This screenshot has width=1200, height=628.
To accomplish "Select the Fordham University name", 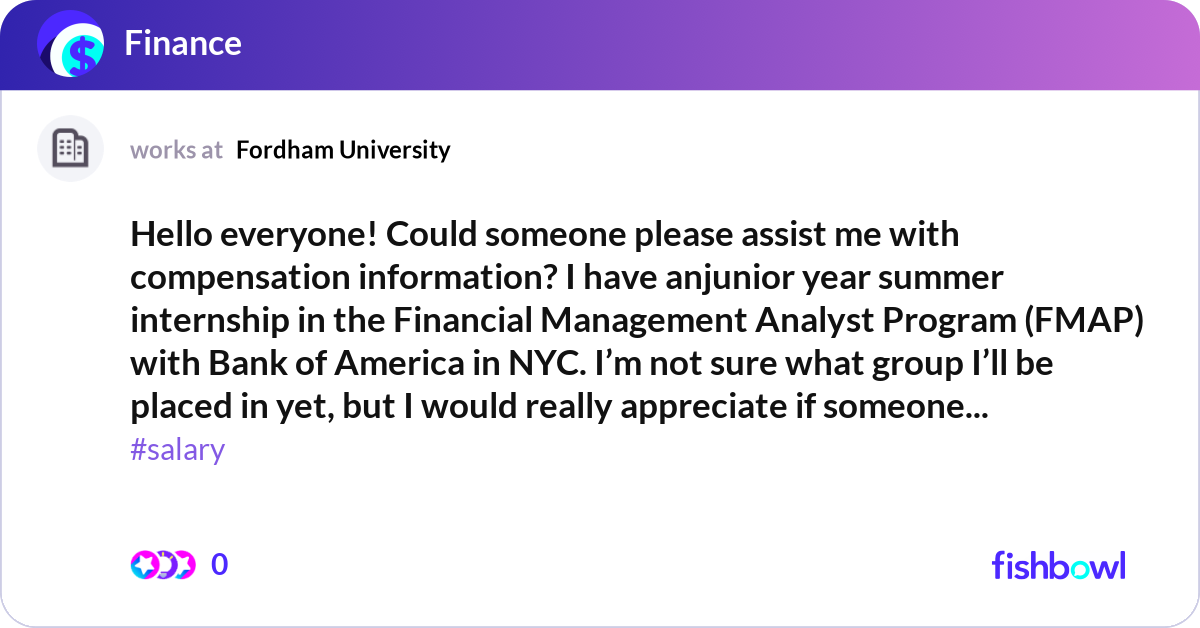I will (x=343, y=150).
